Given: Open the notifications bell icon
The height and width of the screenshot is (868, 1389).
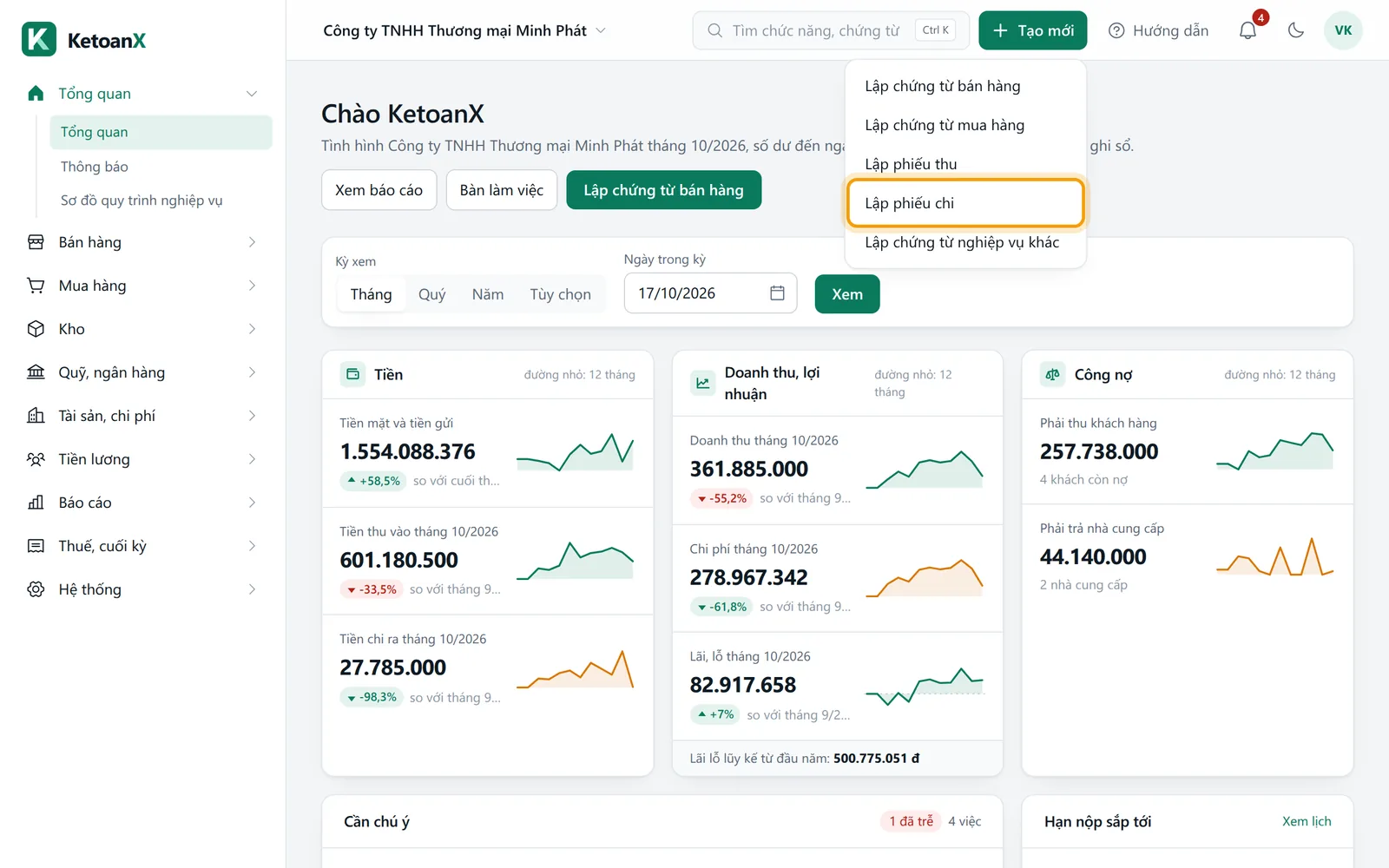Looking at the screenshot, I should pyautogui.click(x=1247, y=30).
